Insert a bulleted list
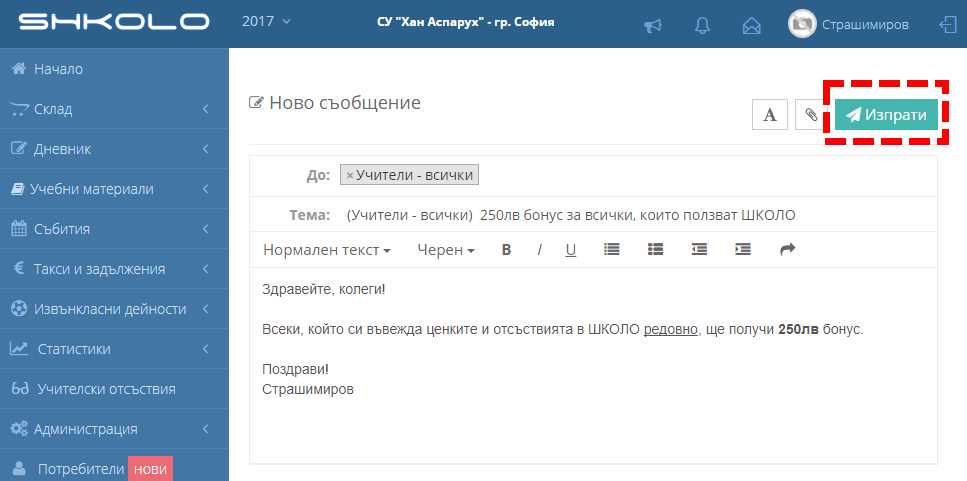This screenshot has height=481, width=967. click(611, 249)
